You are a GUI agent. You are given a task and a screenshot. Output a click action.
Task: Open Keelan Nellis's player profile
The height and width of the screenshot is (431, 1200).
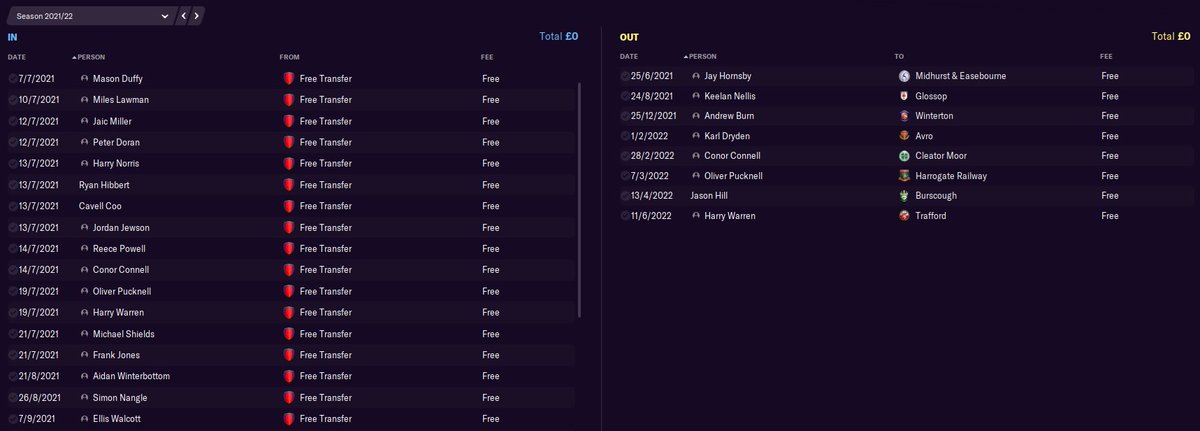(x=730, y=96)
